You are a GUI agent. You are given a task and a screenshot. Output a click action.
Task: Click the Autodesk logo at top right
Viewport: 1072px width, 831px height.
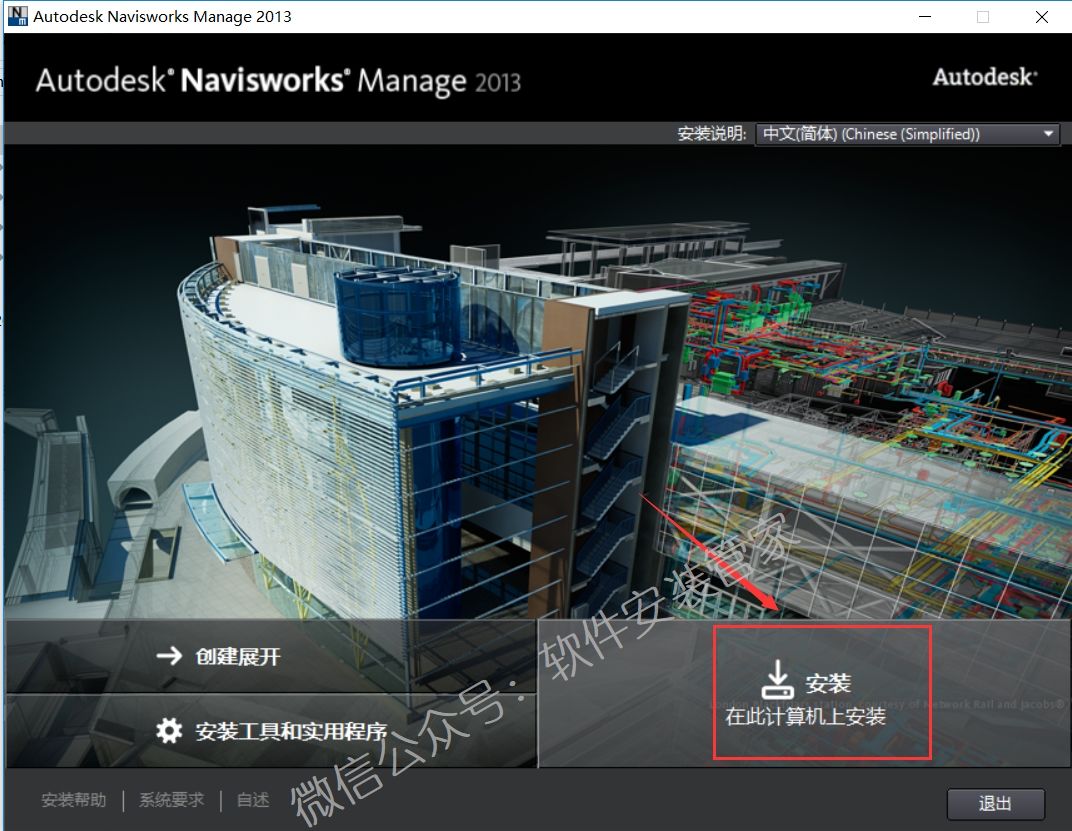(984, 77)
